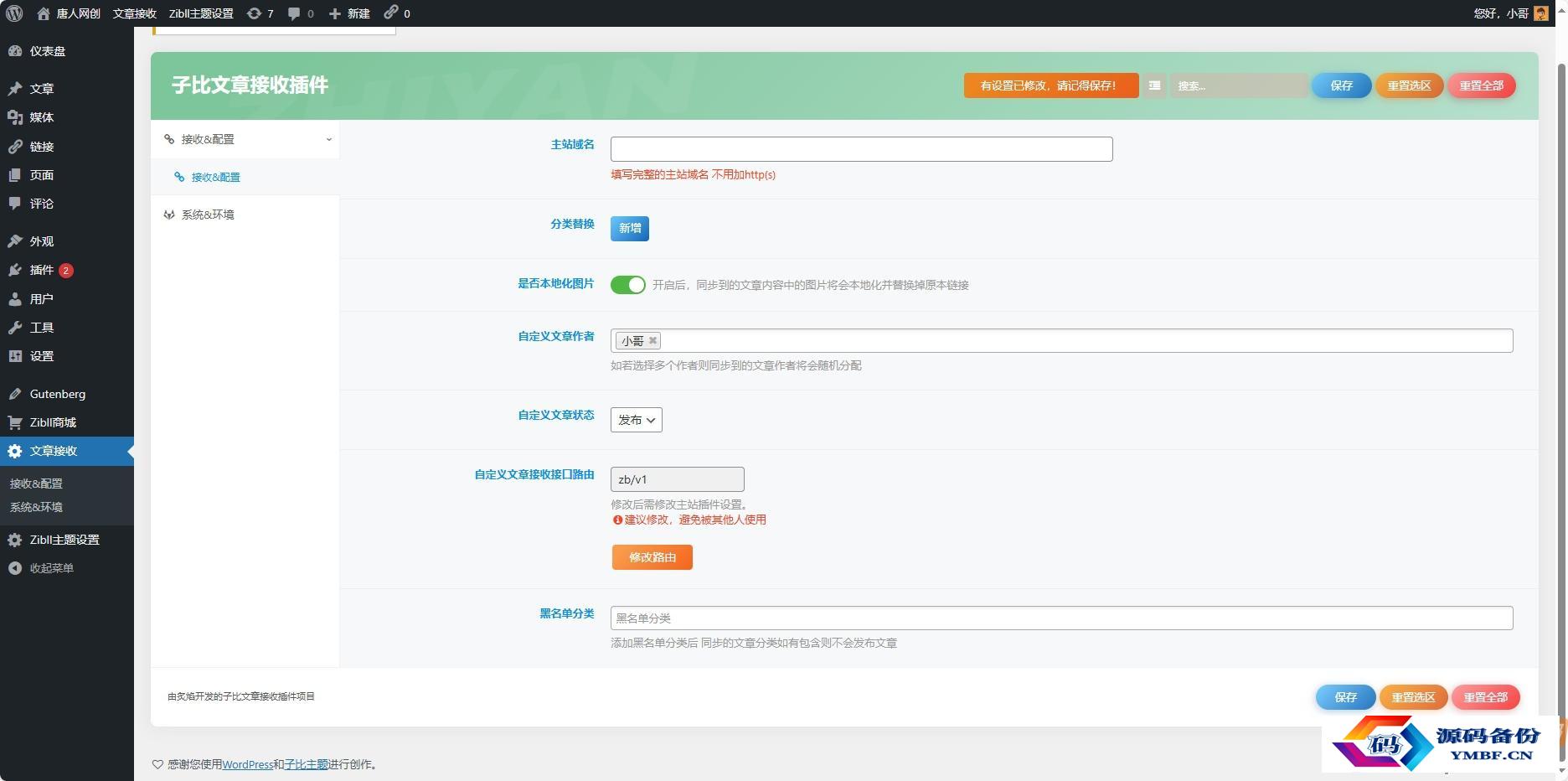The image size is (1568, 781).
Task: Click bottom 保存 save button
Action: pos(1346,697)
